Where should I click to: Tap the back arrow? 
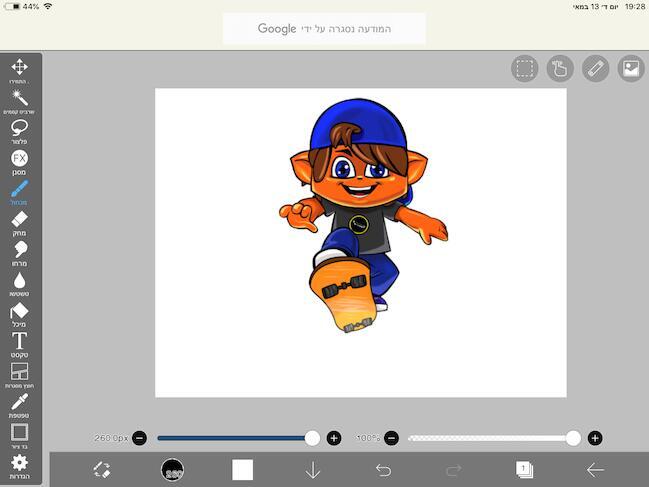[x=595, y=470]
